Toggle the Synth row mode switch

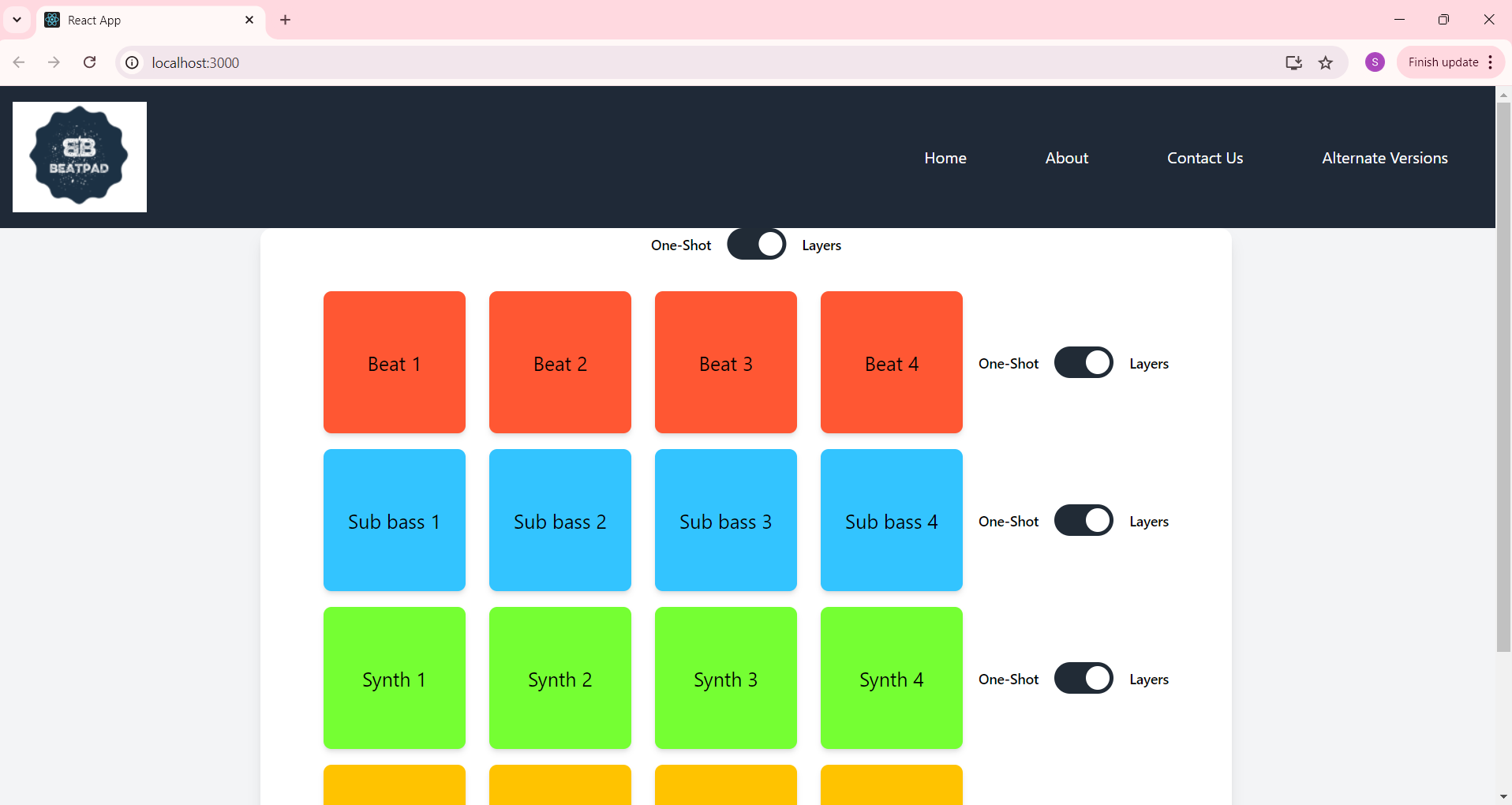[1083, 678]
